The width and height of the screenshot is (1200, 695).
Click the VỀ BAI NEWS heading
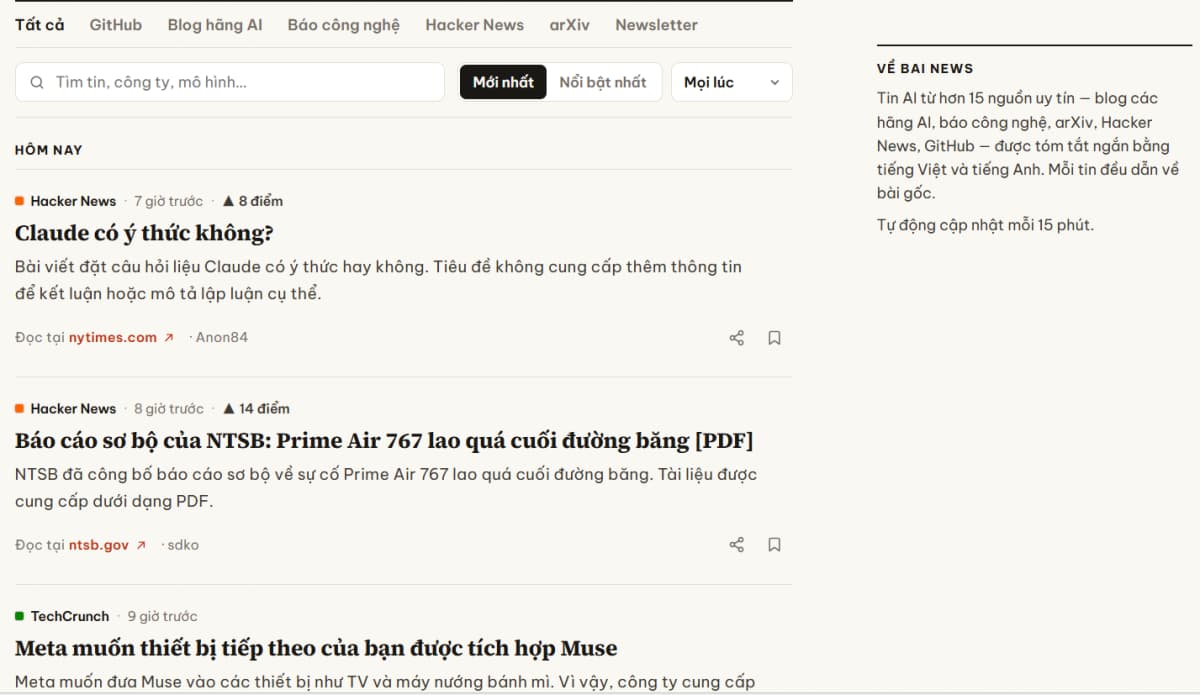925,68
